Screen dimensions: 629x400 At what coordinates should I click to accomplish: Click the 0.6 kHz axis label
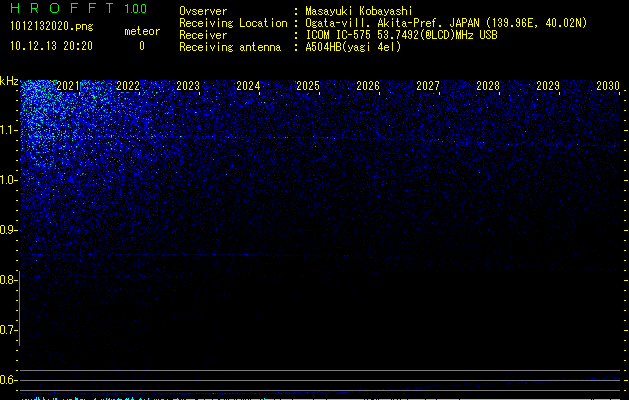click(x=8, y=380)
